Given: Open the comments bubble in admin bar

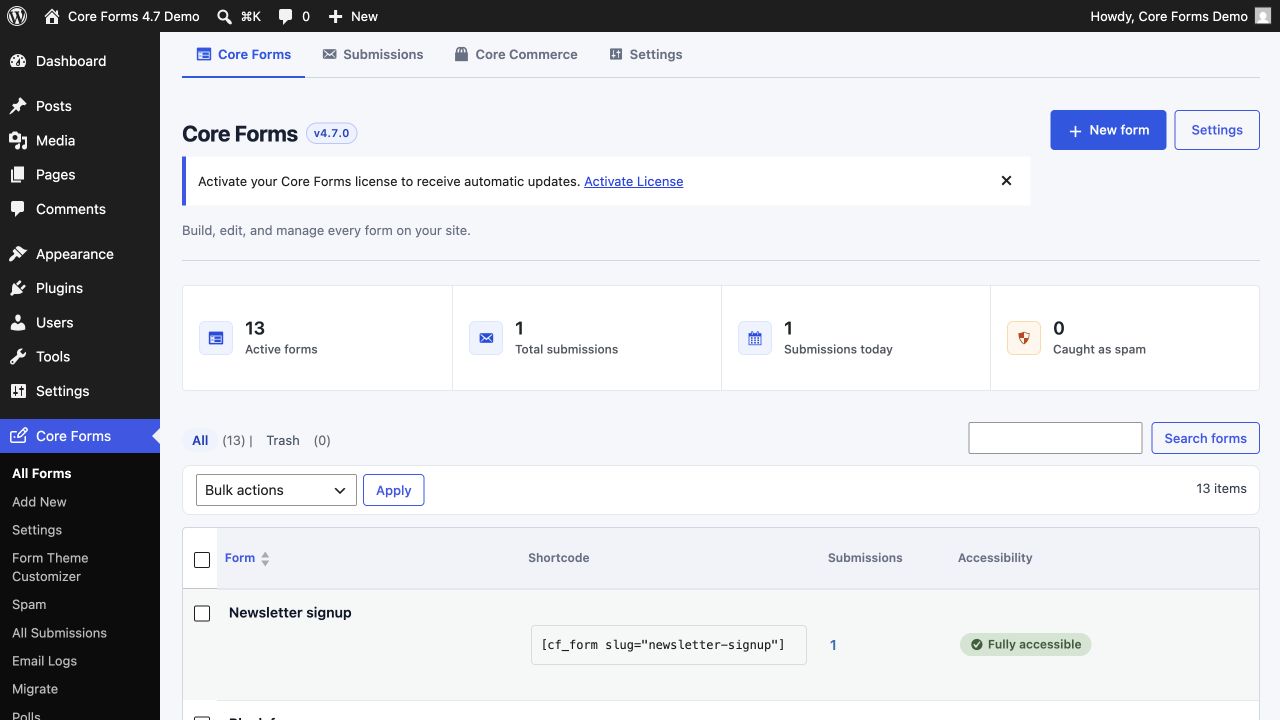Looking at the screenshot, I should tap(286, 17).
